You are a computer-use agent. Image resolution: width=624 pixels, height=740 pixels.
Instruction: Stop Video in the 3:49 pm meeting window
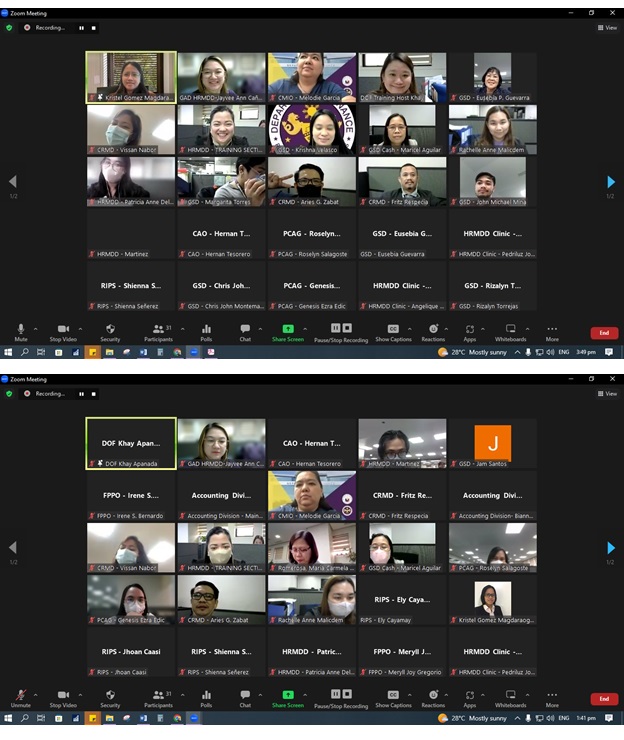click(63, 332)
